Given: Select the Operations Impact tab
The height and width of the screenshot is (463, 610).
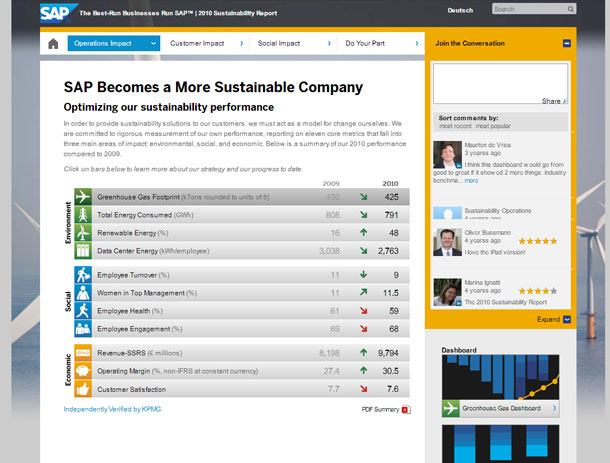Looking at the screenshot, I should tap(114, 44).
